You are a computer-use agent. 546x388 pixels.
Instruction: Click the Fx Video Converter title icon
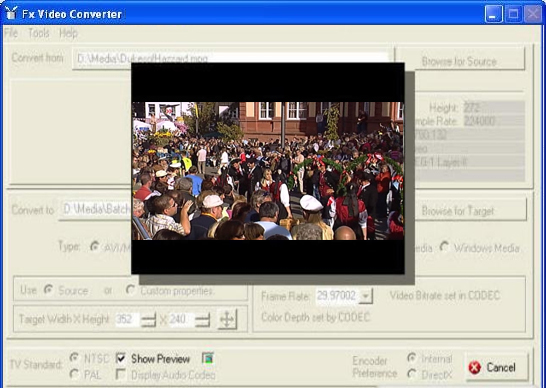[x=11, y=13]
